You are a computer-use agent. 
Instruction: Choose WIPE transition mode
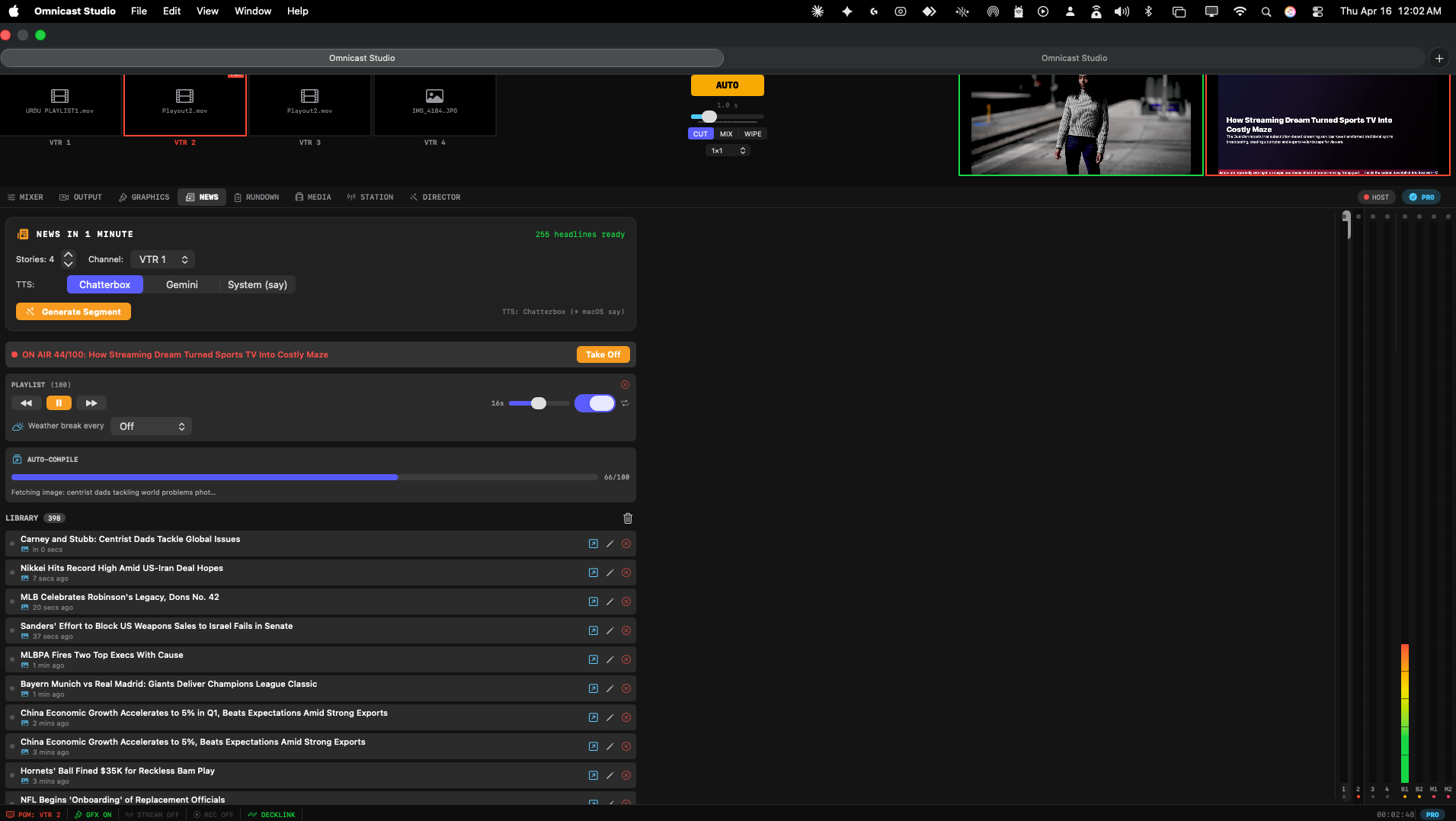753,134
